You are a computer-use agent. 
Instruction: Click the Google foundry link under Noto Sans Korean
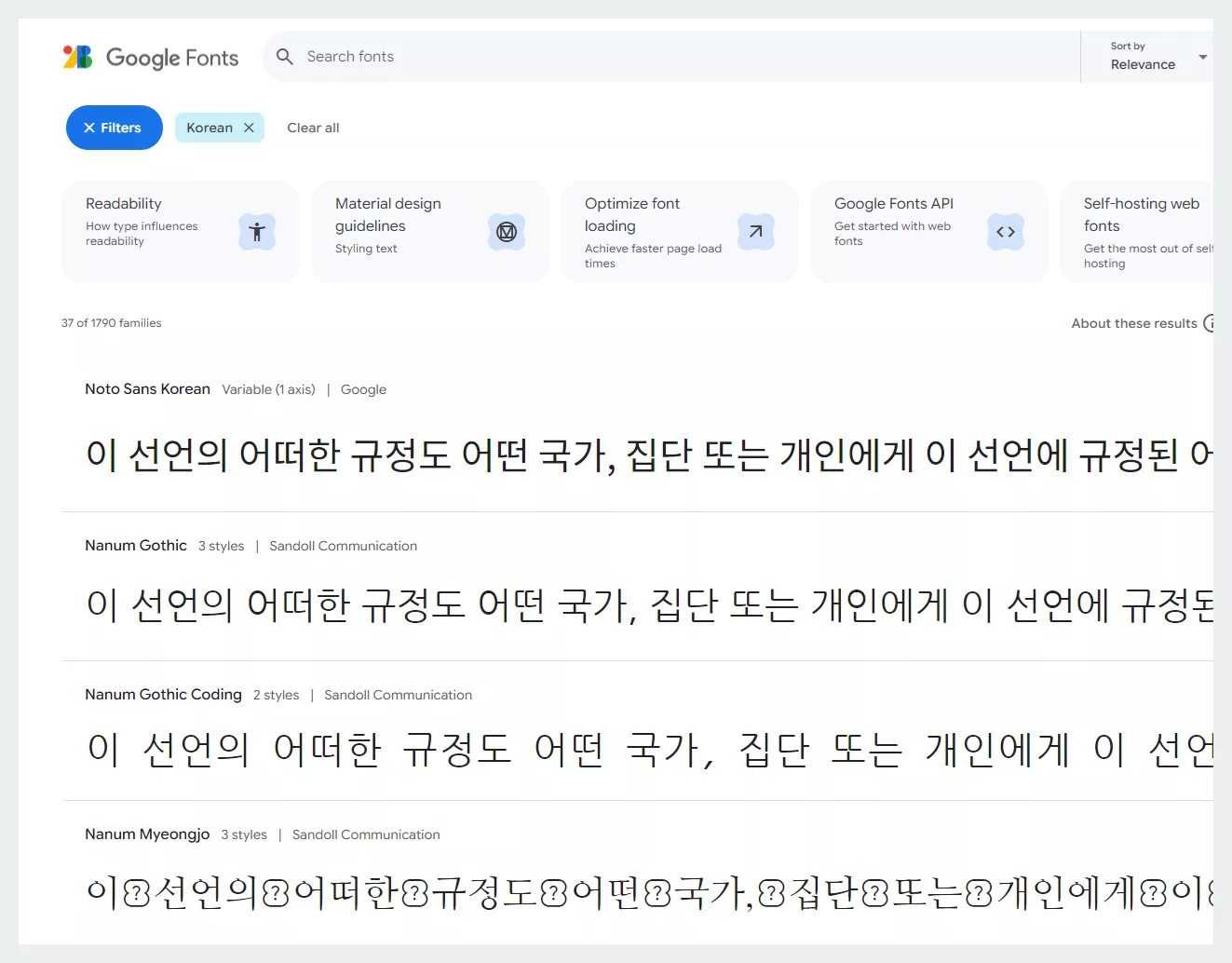[x=363, y=389]
